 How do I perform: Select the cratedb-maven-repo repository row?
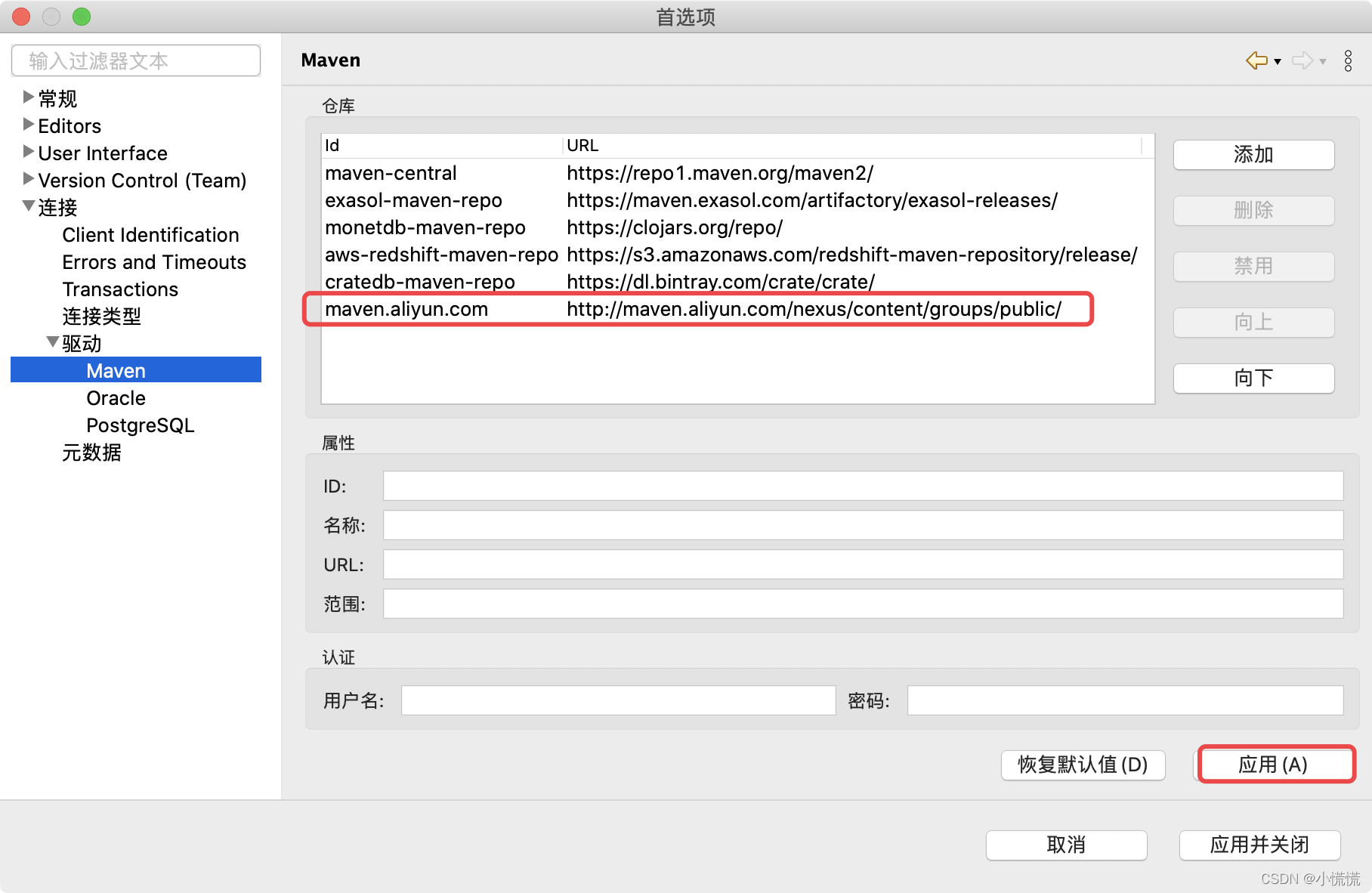click(x=737, y=282)
